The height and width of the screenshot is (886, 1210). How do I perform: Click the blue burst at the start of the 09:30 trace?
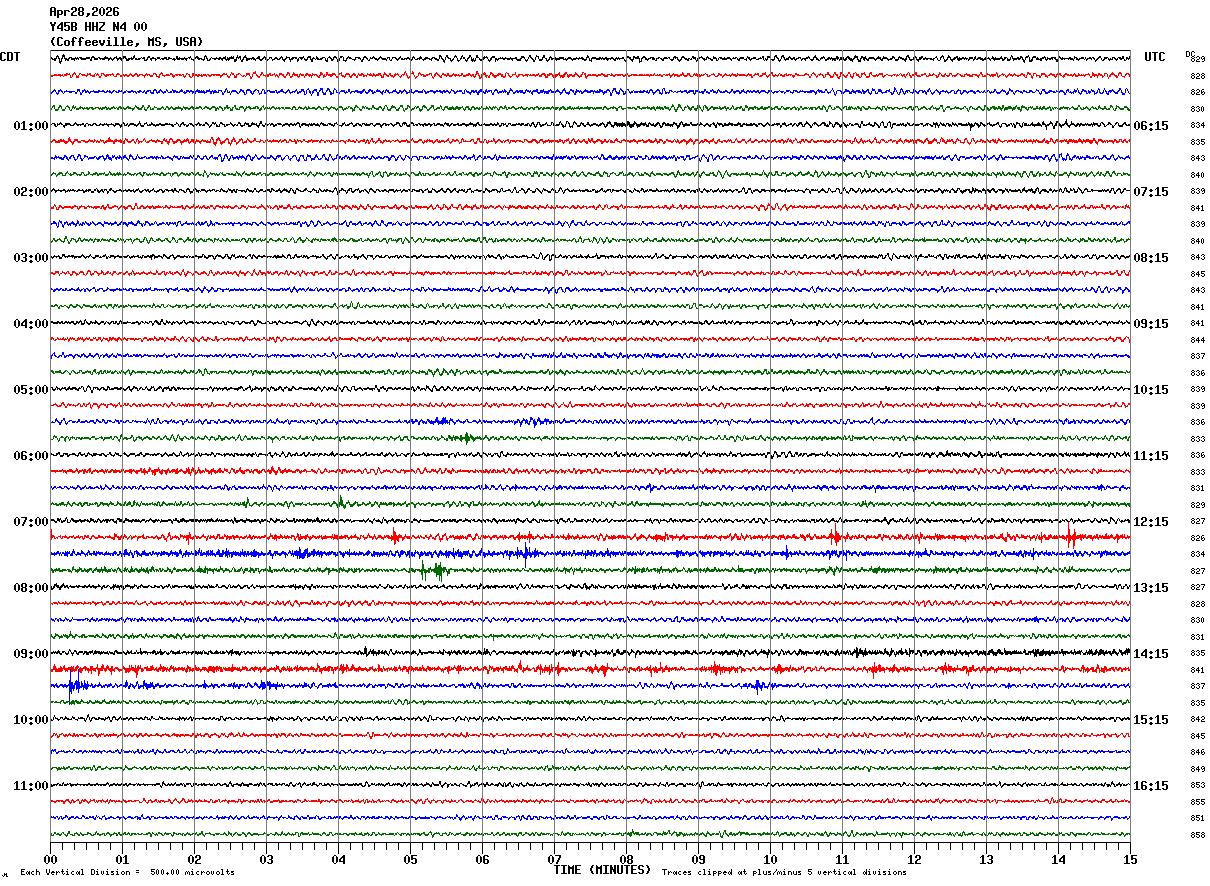coord(76,685)
